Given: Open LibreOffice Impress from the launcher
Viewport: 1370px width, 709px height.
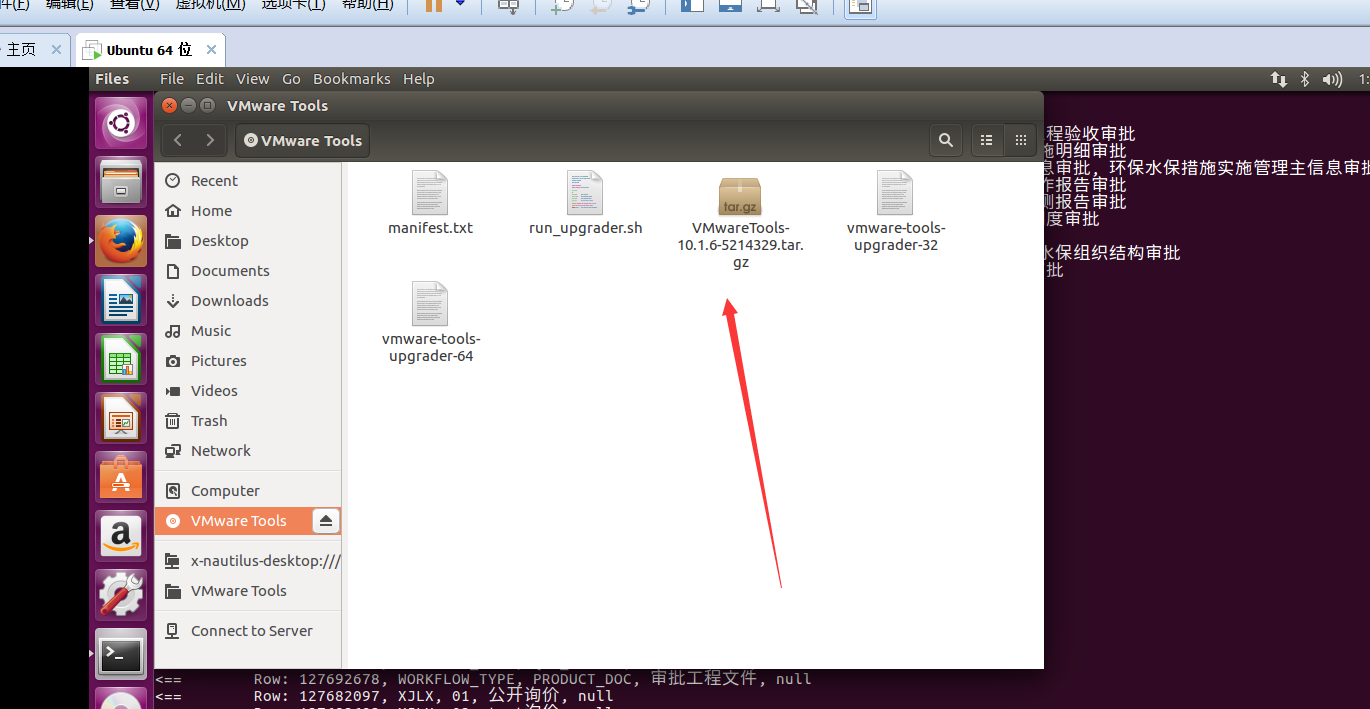Looking at the screenshot, I should coord(121,418).
